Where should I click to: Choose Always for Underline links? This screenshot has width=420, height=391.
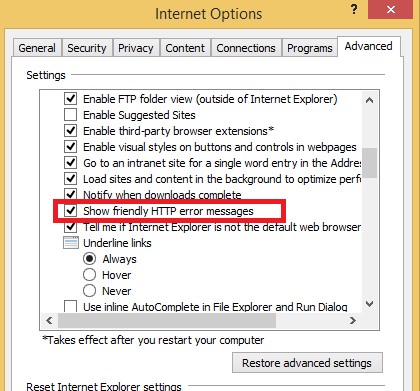point(89,259)
